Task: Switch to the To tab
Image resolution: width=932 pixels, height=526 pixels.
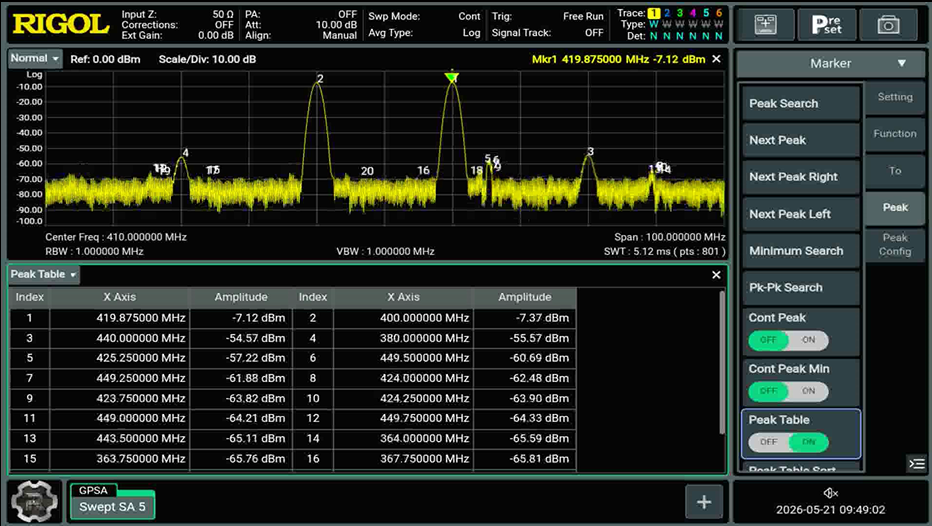Action: tap(895, 171)
